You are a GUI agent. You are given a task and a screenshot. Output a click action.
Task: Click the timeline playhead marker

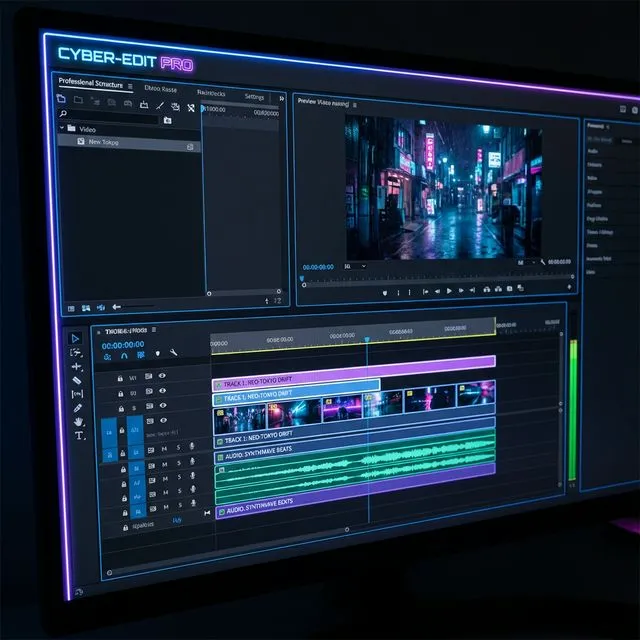click(x=367, y=340)
